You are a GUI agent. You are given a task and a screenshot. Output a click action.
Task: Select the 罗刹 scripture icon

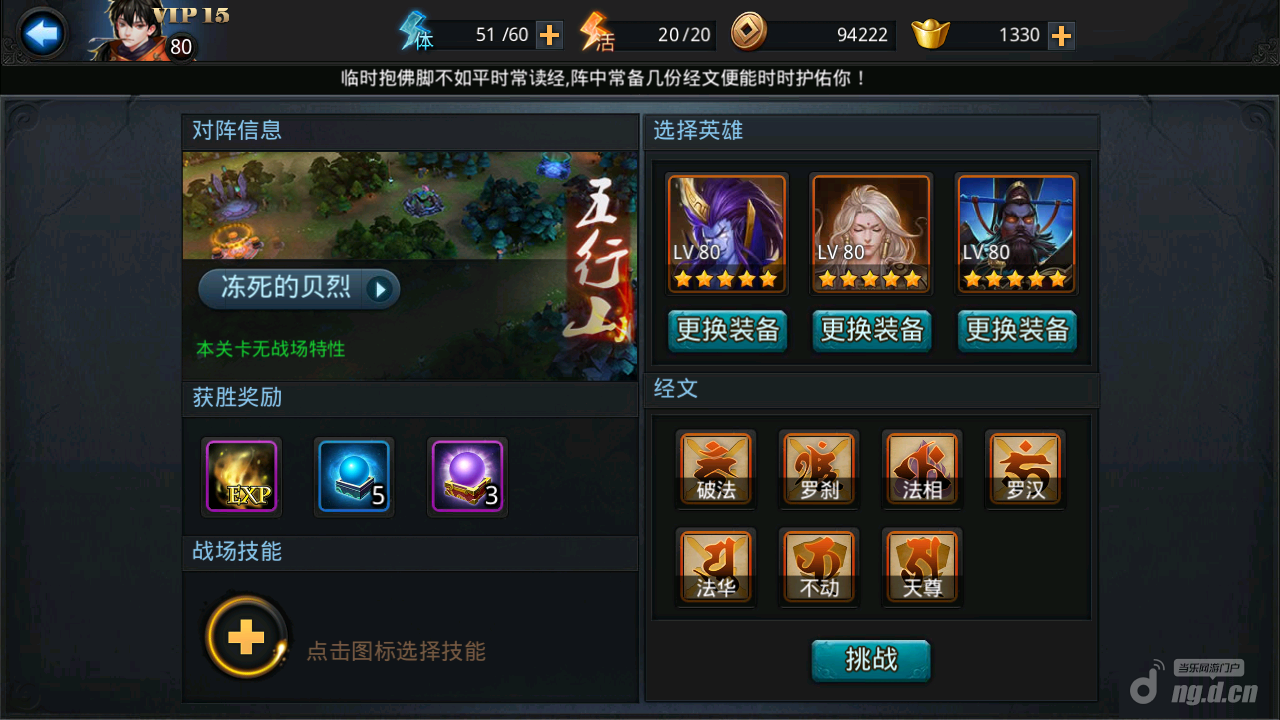click(819, 468)
